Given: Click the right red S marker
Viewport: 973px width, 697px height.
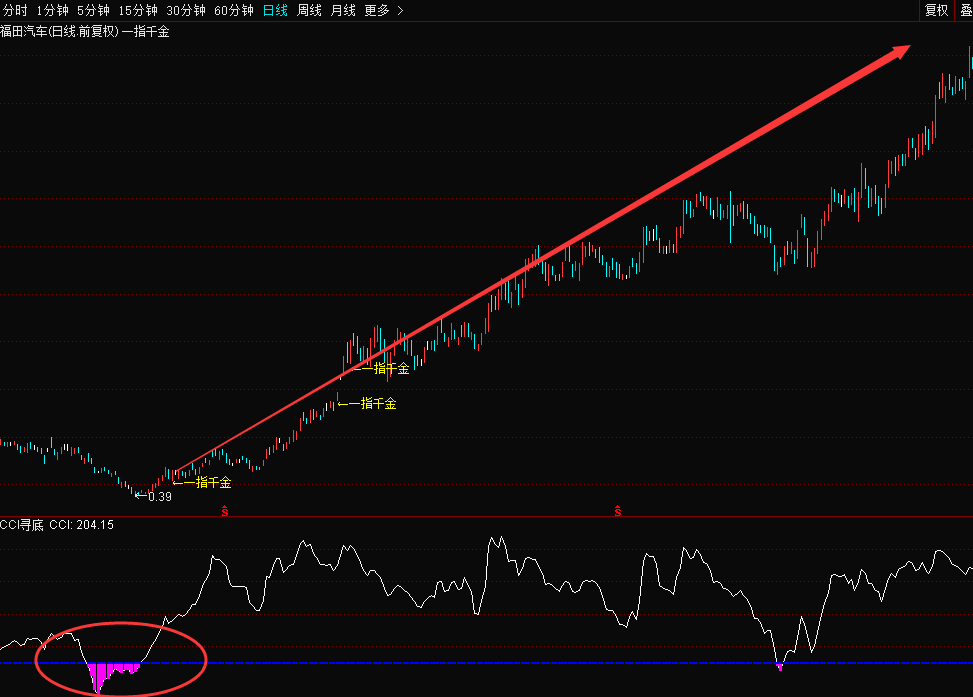Looking at the screenshot, I should (617, 511).
